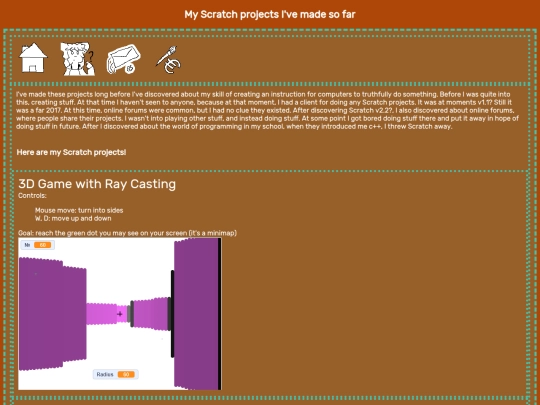Viewport: 540px width, 405px height.
Task: Open the envelope contact icon
Action: 124,59
